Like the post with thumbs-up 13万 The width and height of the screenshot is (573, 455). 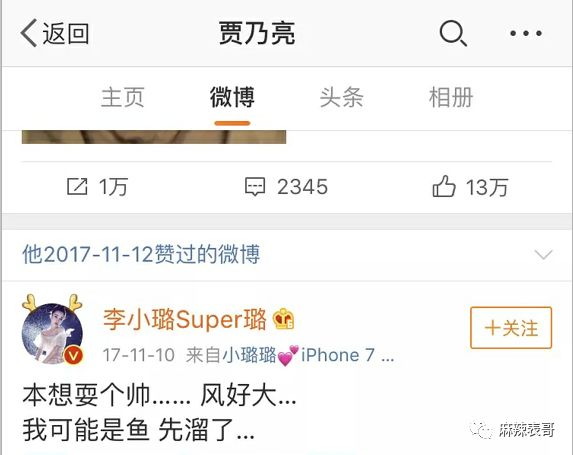tap(470, 187)
